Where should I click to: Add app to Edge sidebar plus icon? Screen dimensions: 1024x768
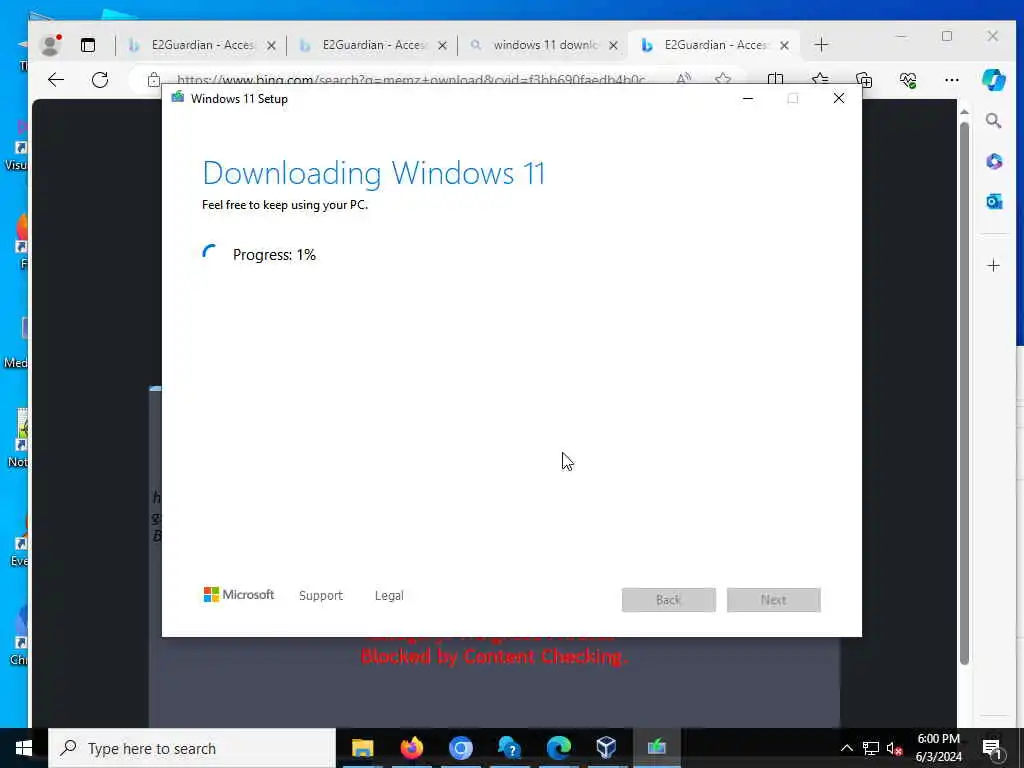click(x=993, y=265)
